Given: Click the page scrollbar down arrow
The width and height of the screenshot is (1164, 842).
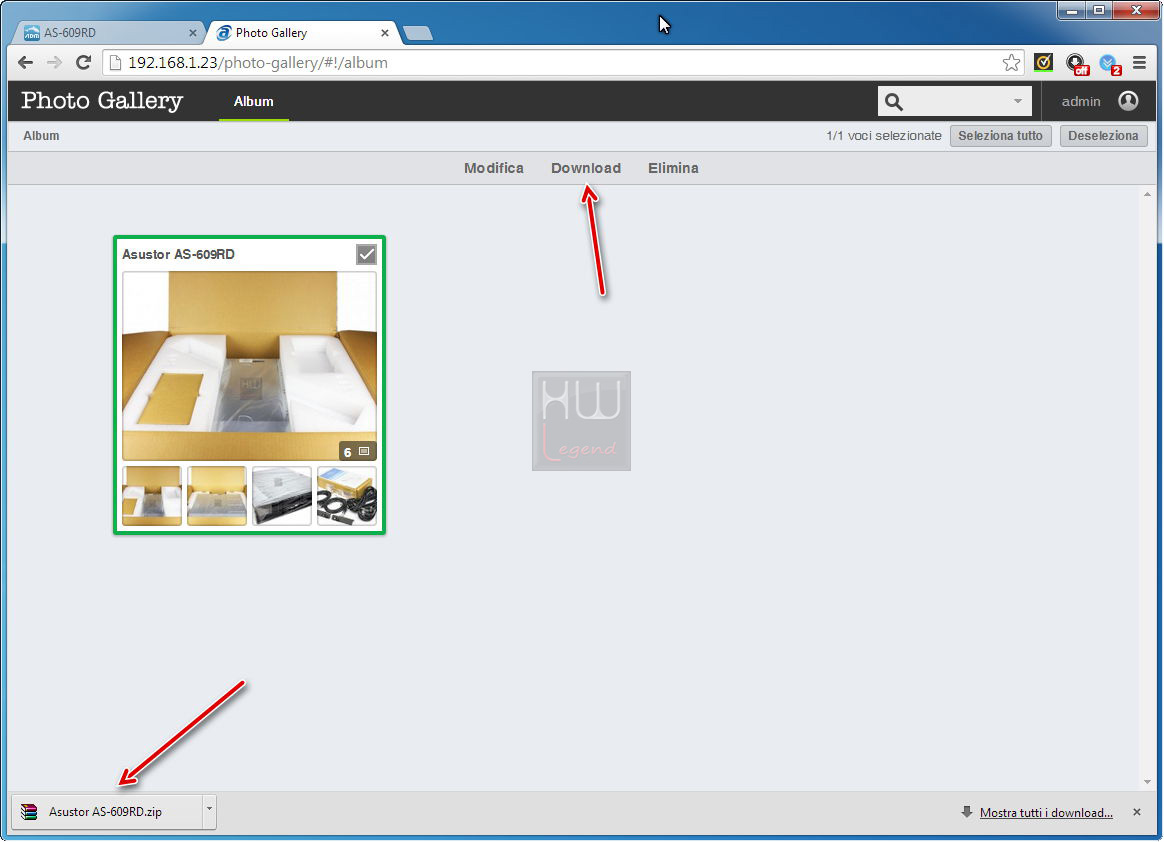Looking at the screenshot, I should click(x=1147, y=782).
